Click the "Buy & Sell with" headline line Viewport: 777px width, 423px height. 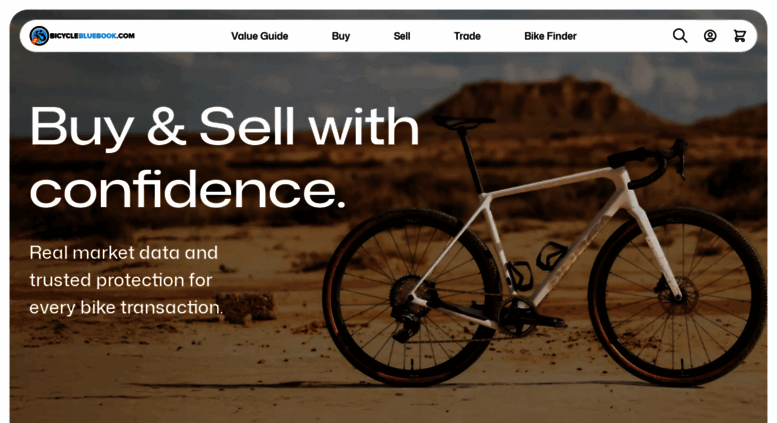click(224, 127)
